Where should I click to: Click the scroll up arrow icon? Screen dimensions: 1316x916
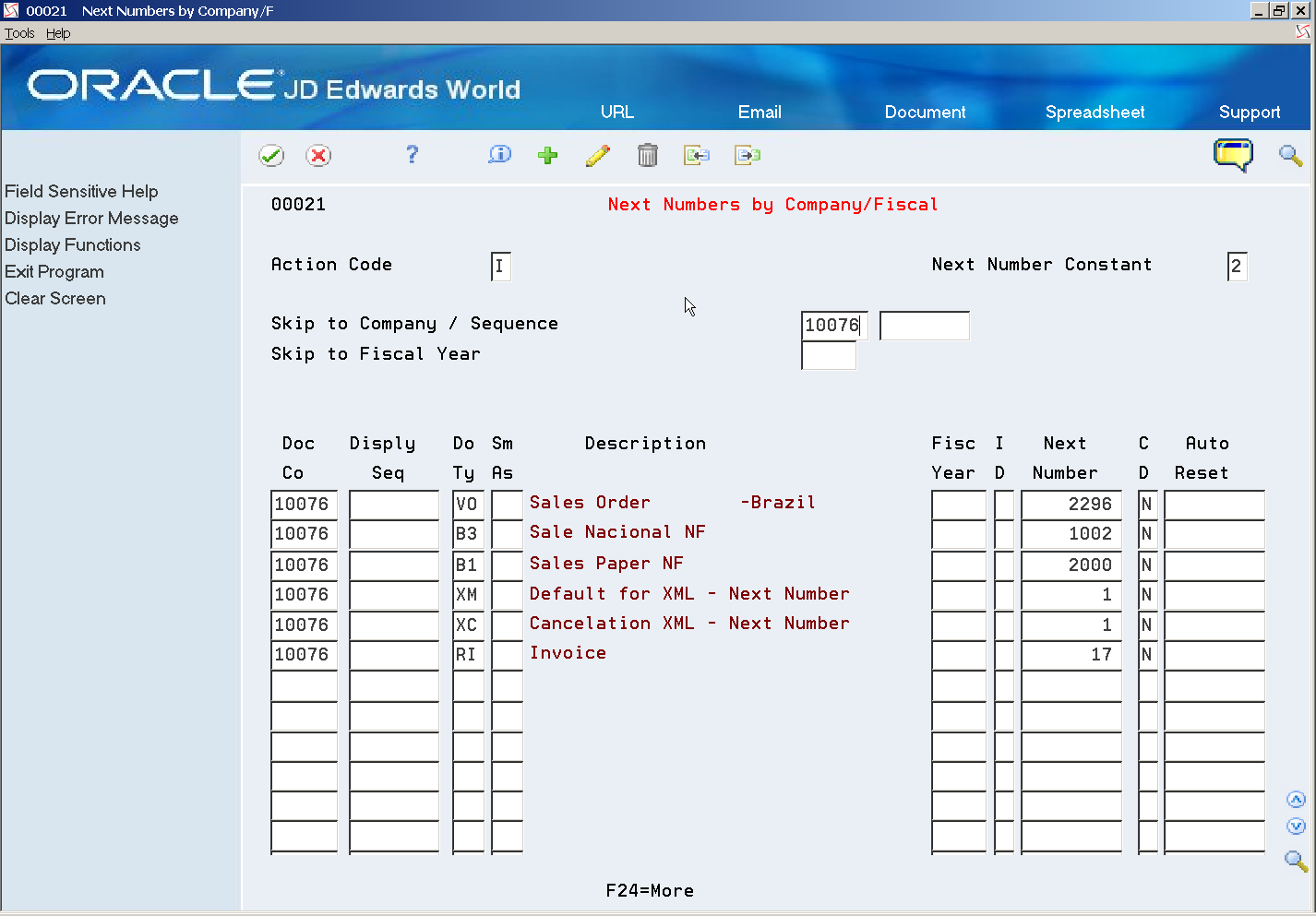pyautogui.click(x=1296, y=800)
